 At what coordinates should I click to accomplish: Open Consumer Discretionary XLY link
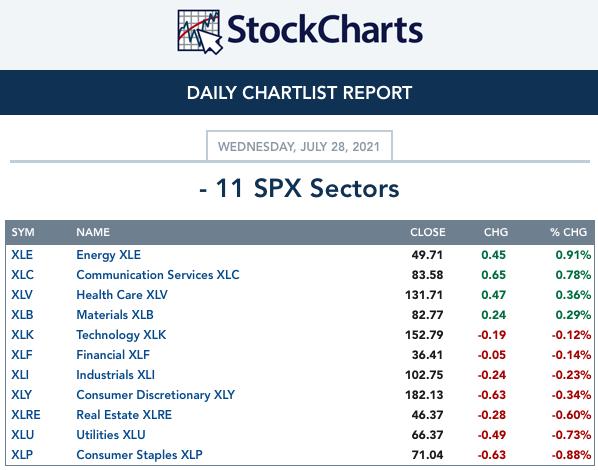pyautogui.click(x=156, y=395)
